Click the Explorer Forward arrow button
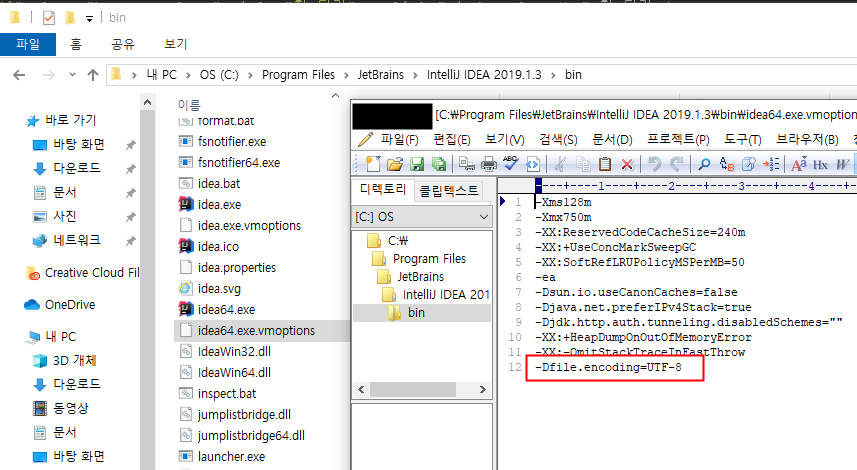The image size is (857, 470). point(49,75)
